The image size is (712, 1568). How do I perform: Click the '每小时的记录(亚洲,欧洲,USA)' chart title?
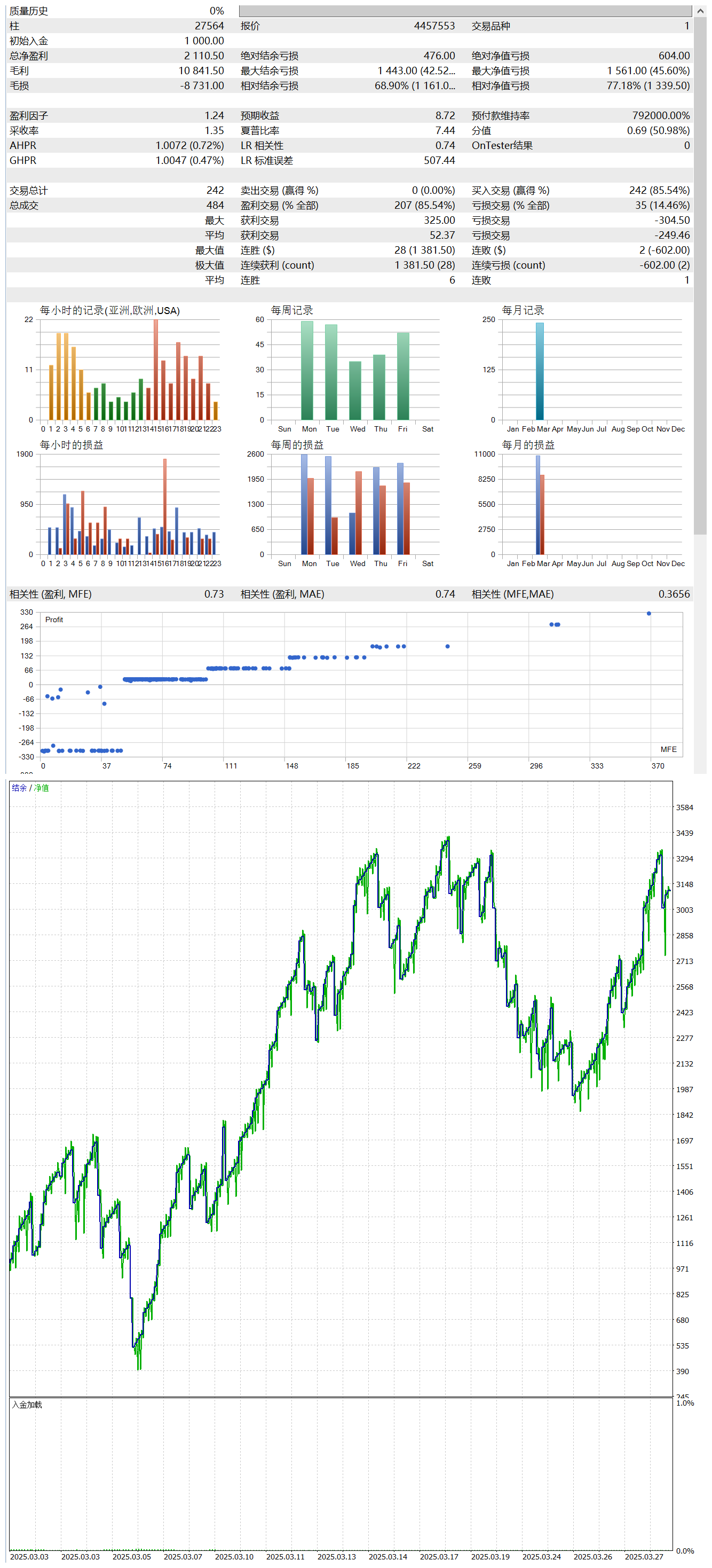point(109,310)
